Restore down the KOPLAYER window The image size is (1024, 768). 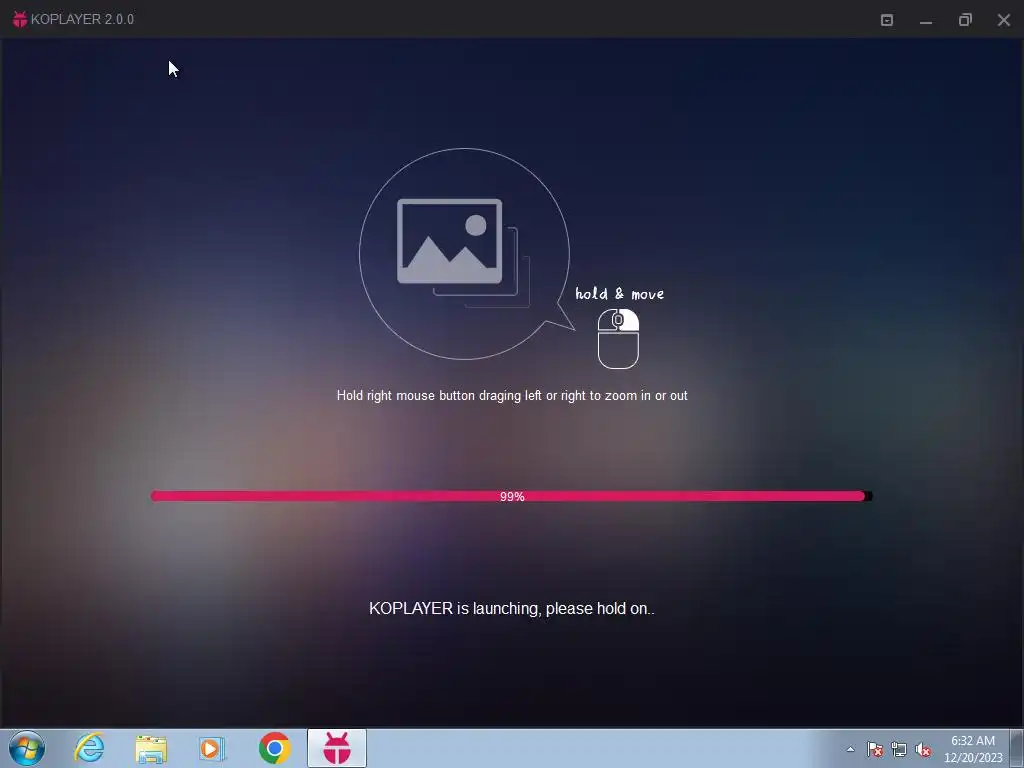(x=965, y=20)
